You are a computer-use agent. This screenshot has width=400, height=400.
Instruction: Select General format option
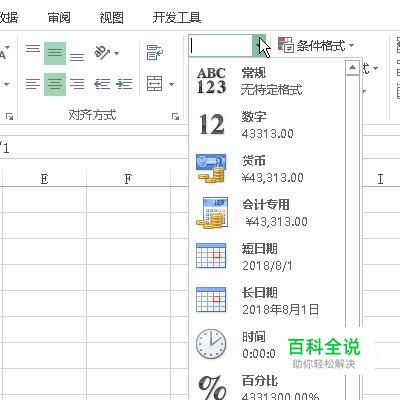coord(267,81)
